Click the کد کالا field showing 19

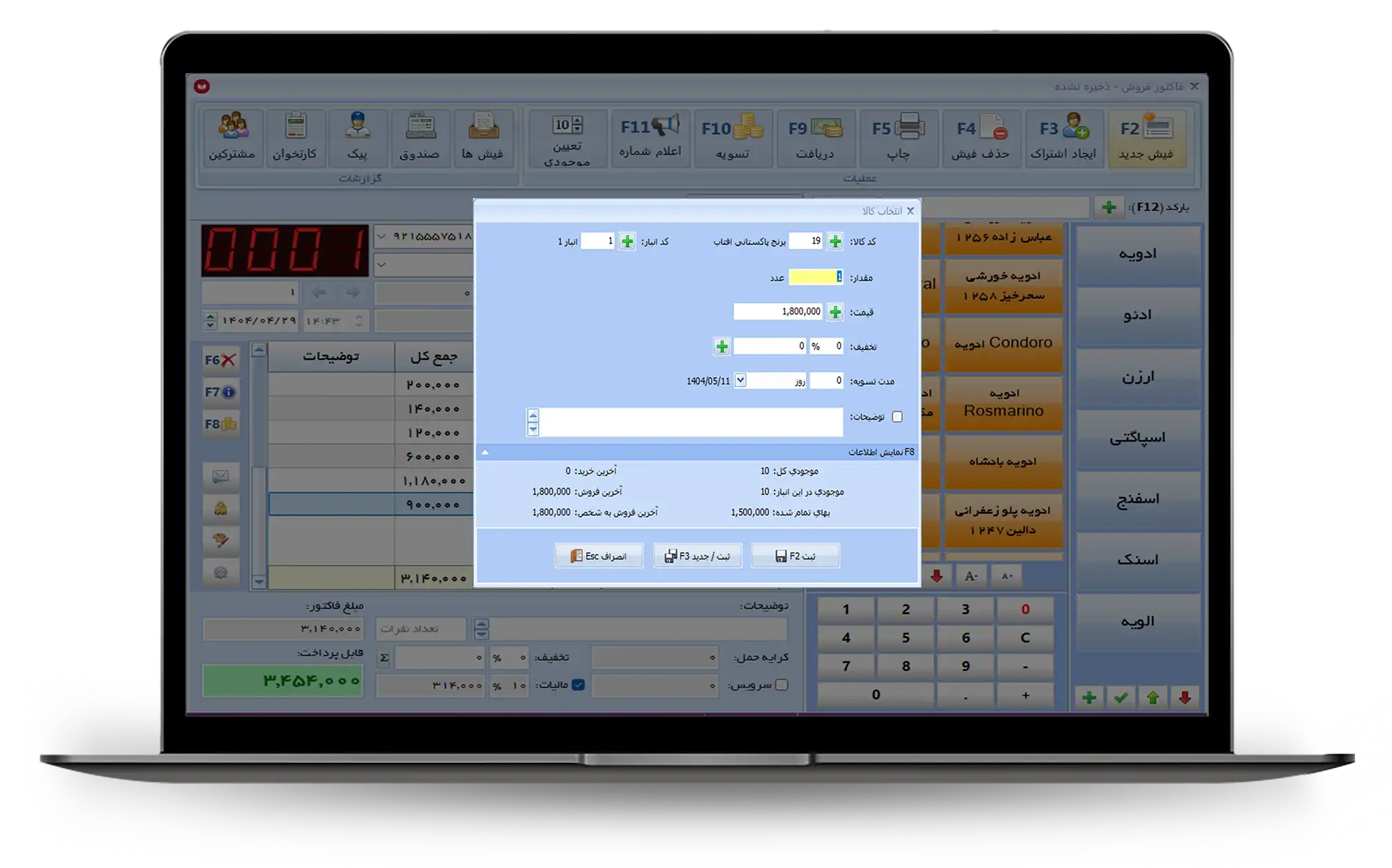[x=806, y=241]
